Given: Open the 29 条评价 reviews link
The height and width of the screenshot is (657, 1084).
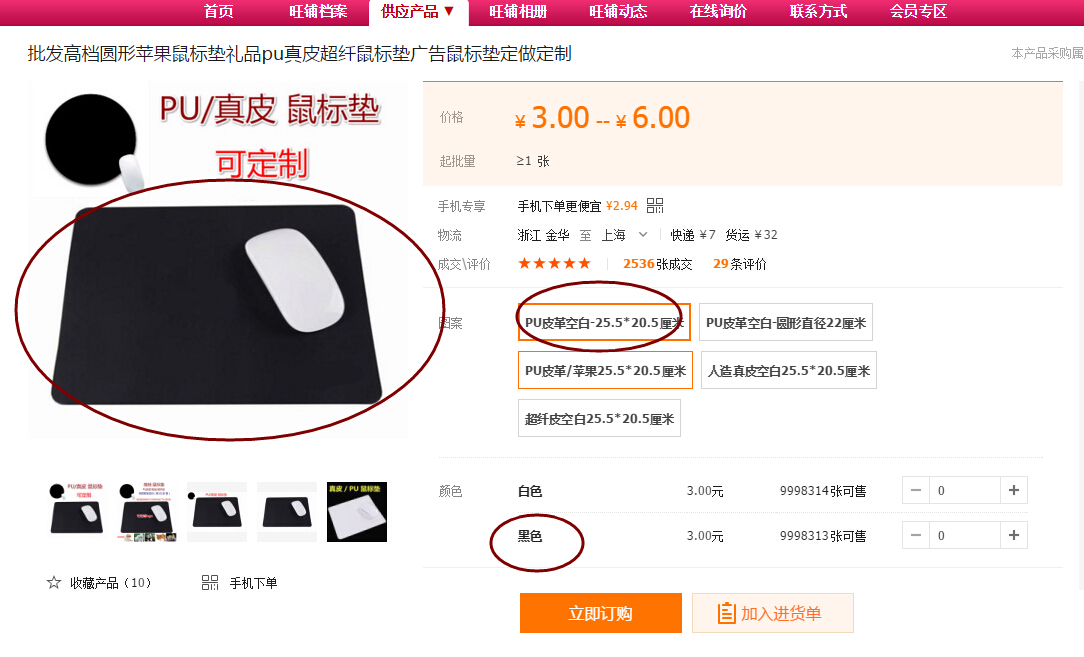Looking at the screenshot, I should click(x=740, y=263).
